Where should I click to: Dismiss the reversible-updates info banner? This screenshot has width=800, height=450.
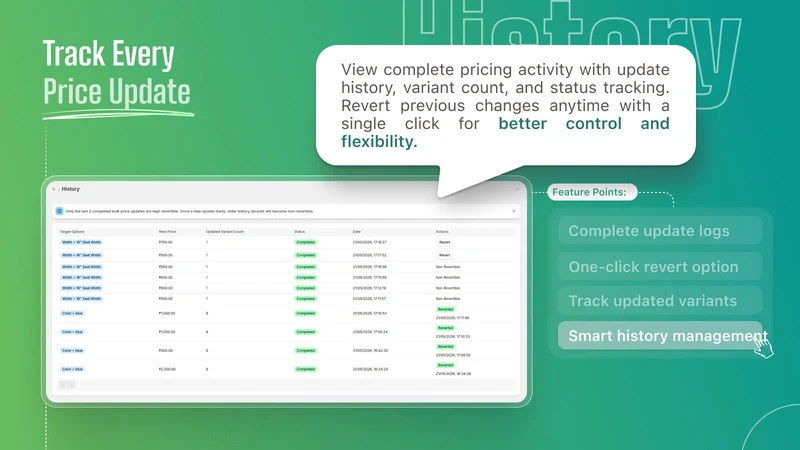[x=513, y=211]
